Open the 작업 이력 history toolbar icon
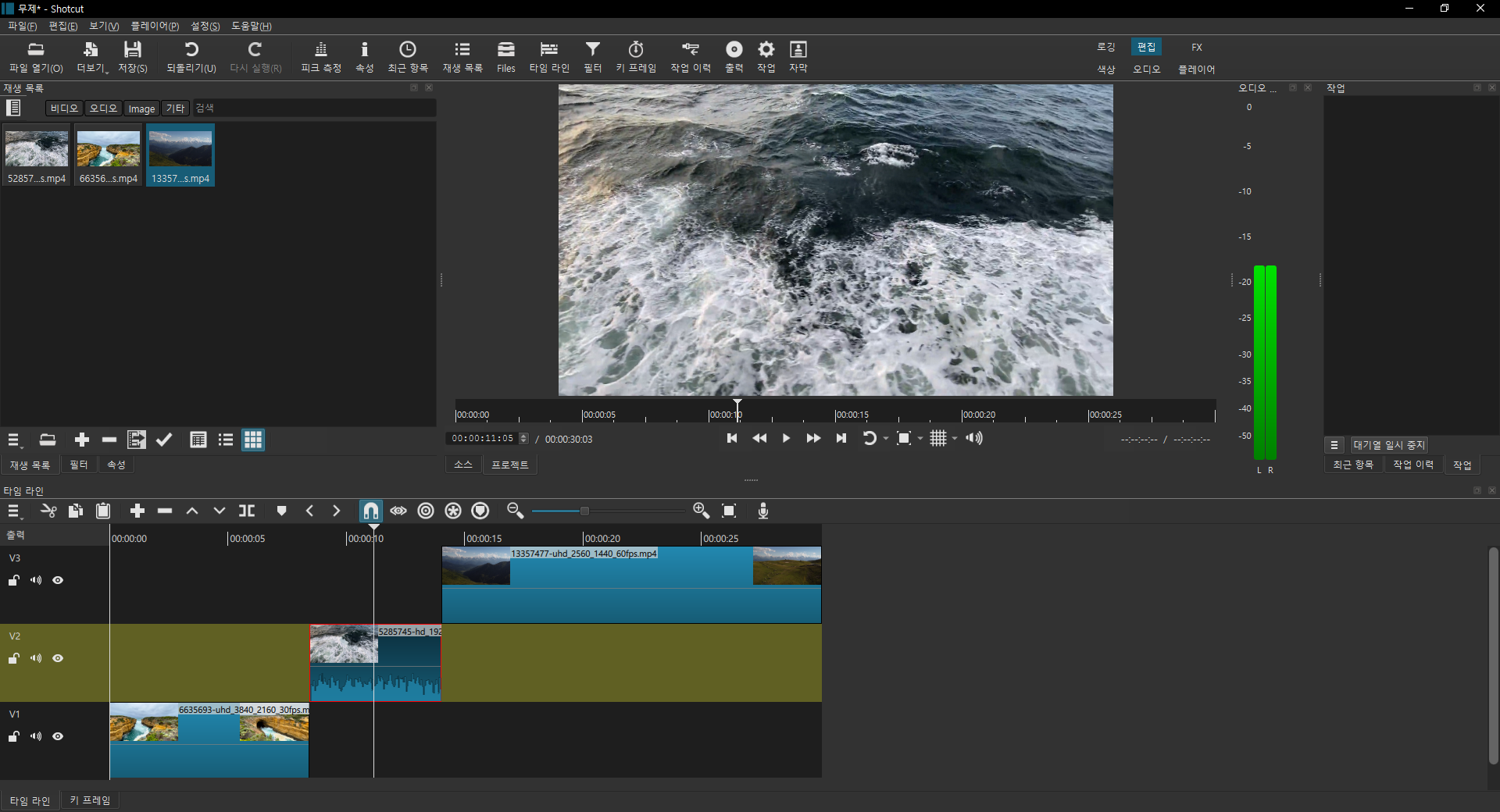The height and width of the screenshot is (812, 1500). (x=691, y=57)
